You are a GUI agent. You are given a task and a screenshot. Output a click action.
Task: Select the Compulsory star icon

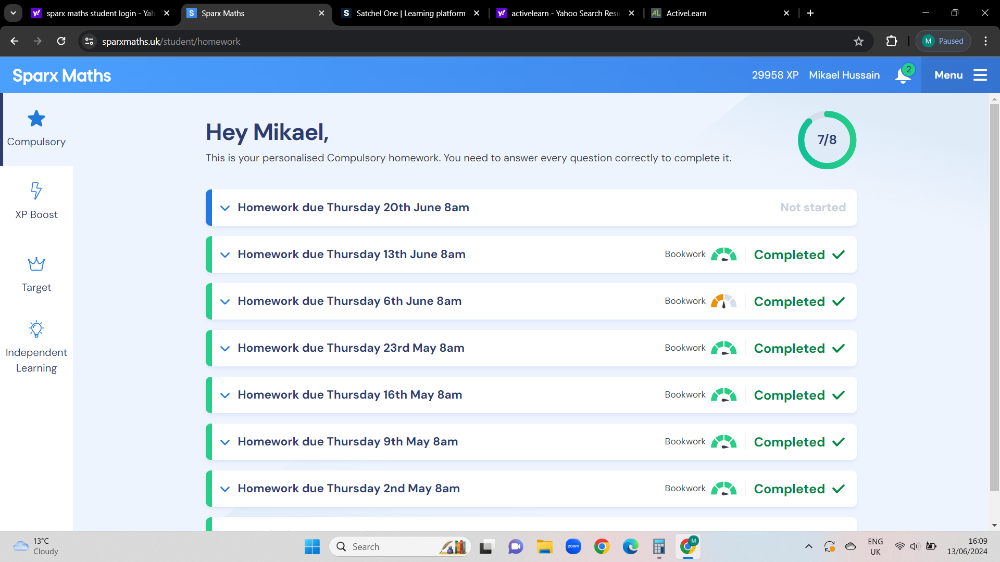pyautogui.click(x=36, y=119)
